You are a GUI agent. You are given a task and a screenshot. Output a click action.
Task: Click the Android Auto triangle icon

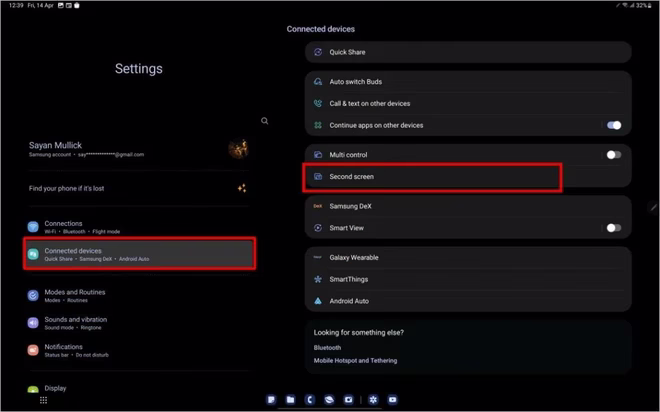click(318, 301)
